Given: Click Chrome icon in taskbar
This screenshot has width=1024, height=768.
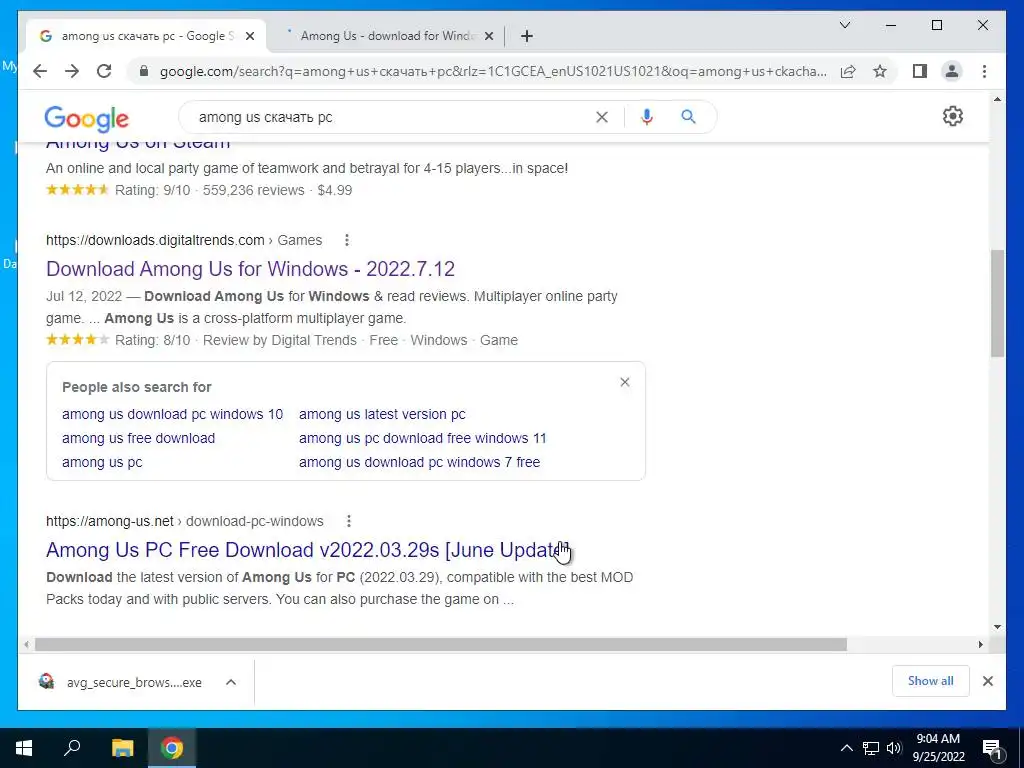Looking at the screenshot, I should 172,748.
